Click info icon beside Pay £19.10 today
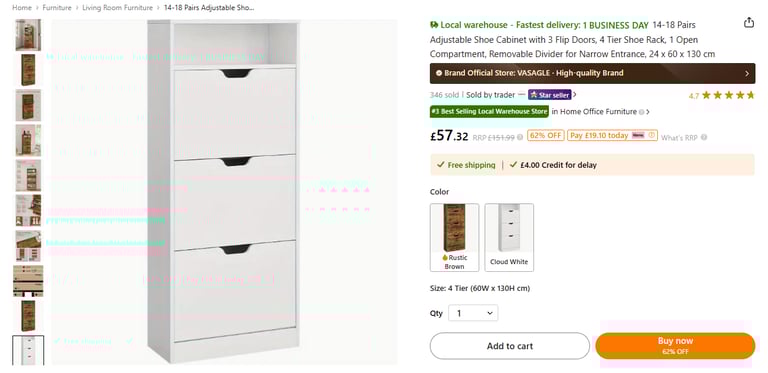 click(x=651, y=136)
